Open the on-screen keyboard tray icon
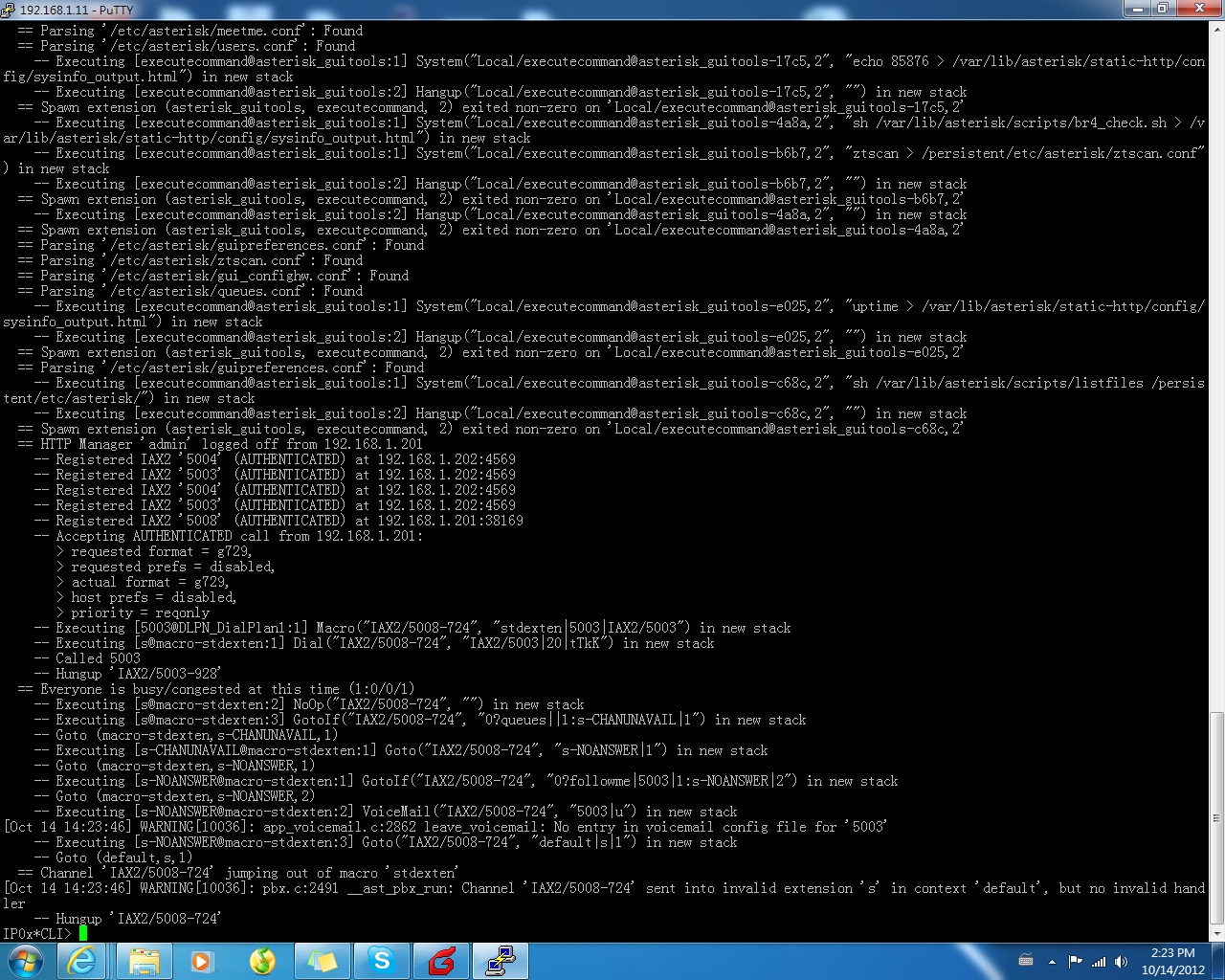Viewport: 1225px width, 980px height. tap(1026, 961)
